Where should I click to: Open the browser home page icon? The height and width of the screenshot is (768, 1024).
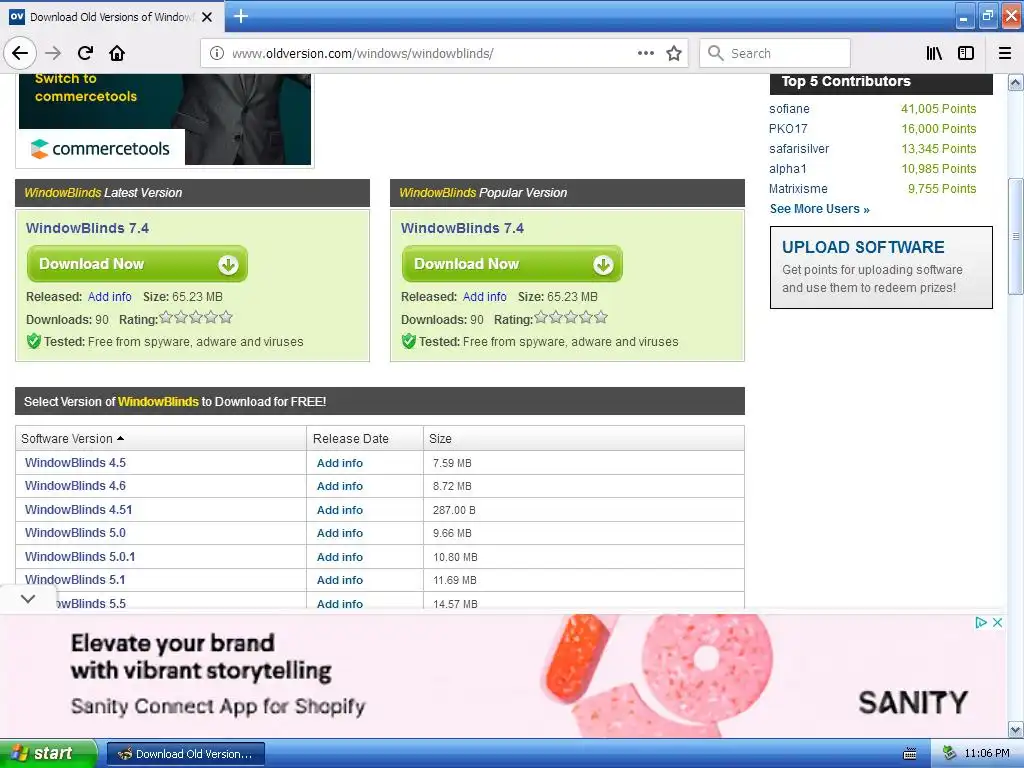[117, 53]
